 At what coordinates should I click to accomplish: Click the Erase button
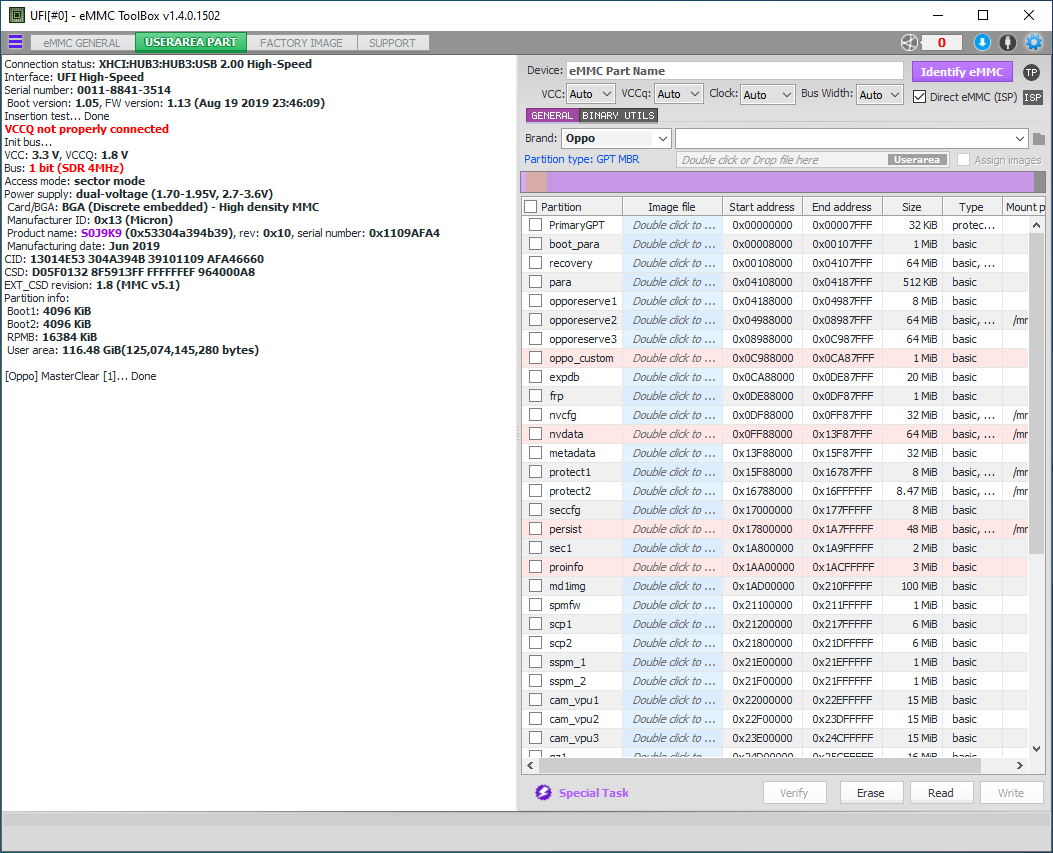point(870,793)
